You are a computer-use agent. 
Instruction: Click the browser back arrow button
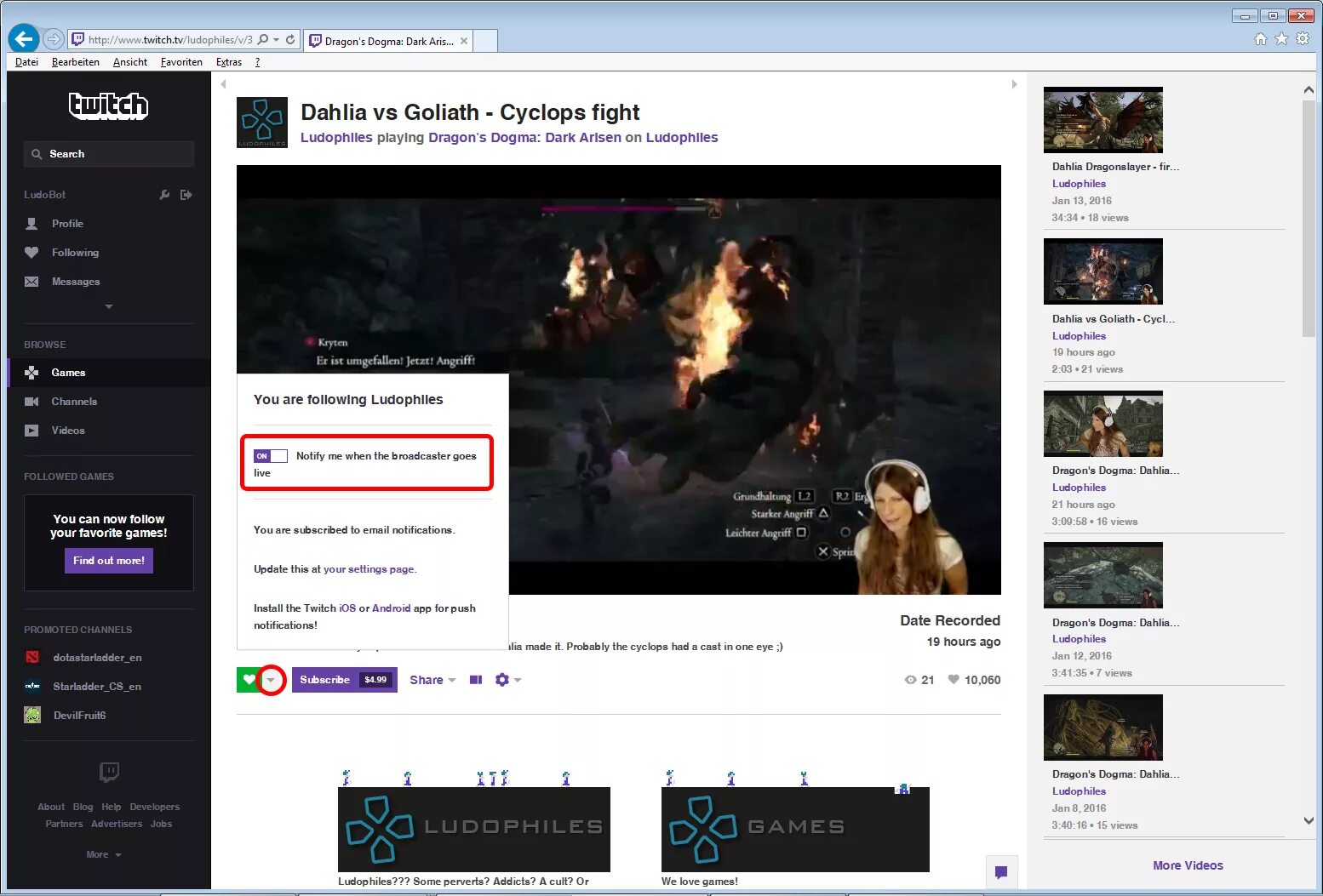(24, 39)
